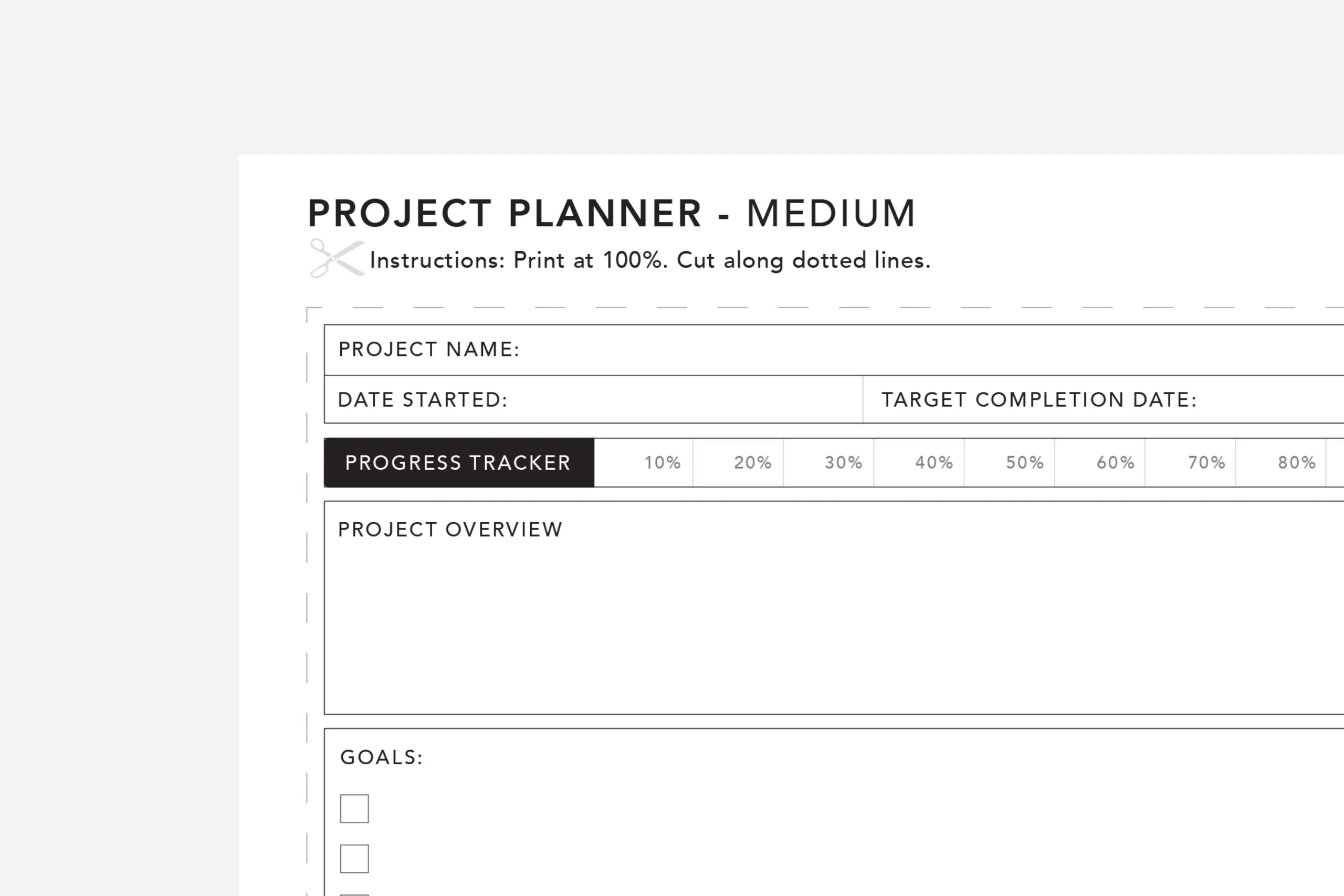Image resolution: width=1344 pixels, height=896 pixels.
Task: Click into the Project Name field
Action: pos(857,350)
